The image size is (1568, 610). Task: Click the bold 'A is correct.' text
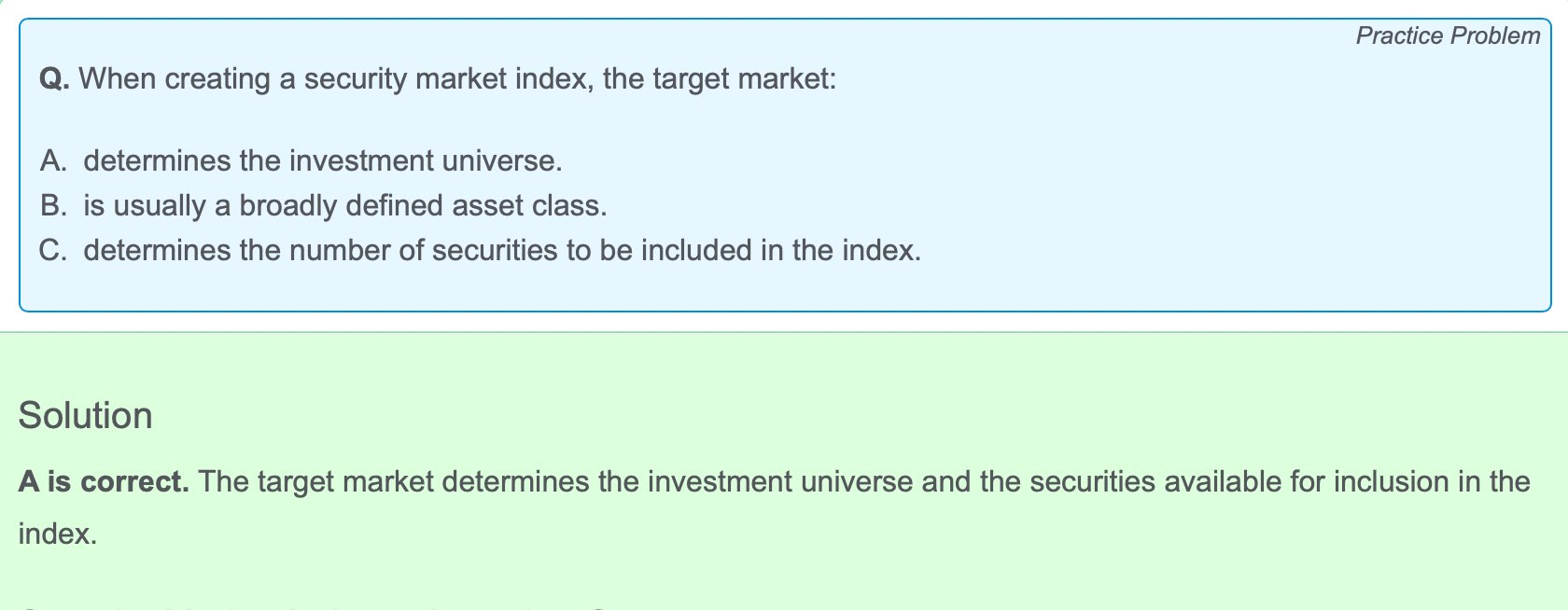click(104, 482)
